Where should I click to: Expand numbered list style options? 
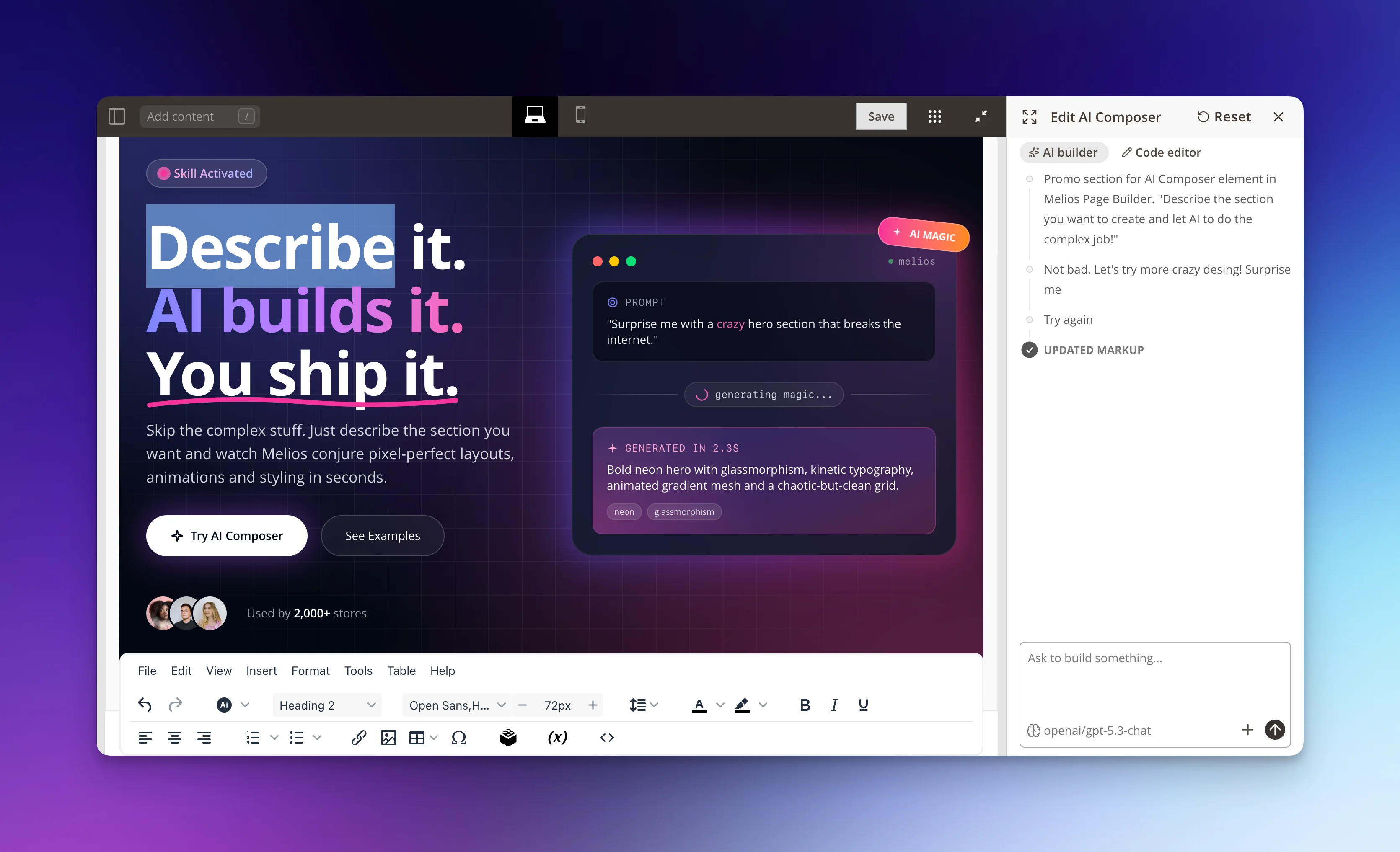tap(274, 737)
